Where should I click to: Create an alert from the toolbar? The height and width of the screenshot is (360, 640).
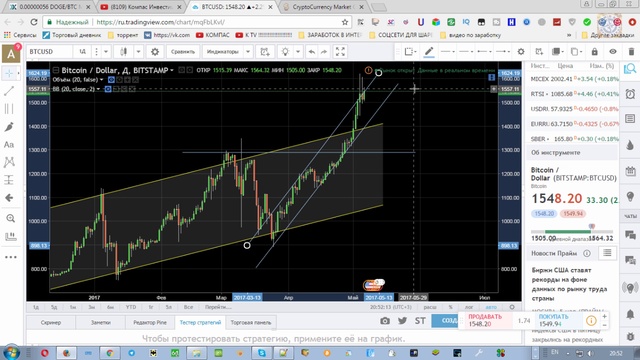pyautogui.click(x=265, y=52)
